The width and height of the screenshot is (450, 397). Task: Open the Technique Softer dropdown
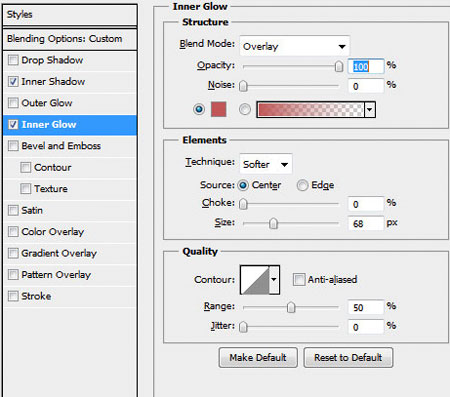pos(266,164)
